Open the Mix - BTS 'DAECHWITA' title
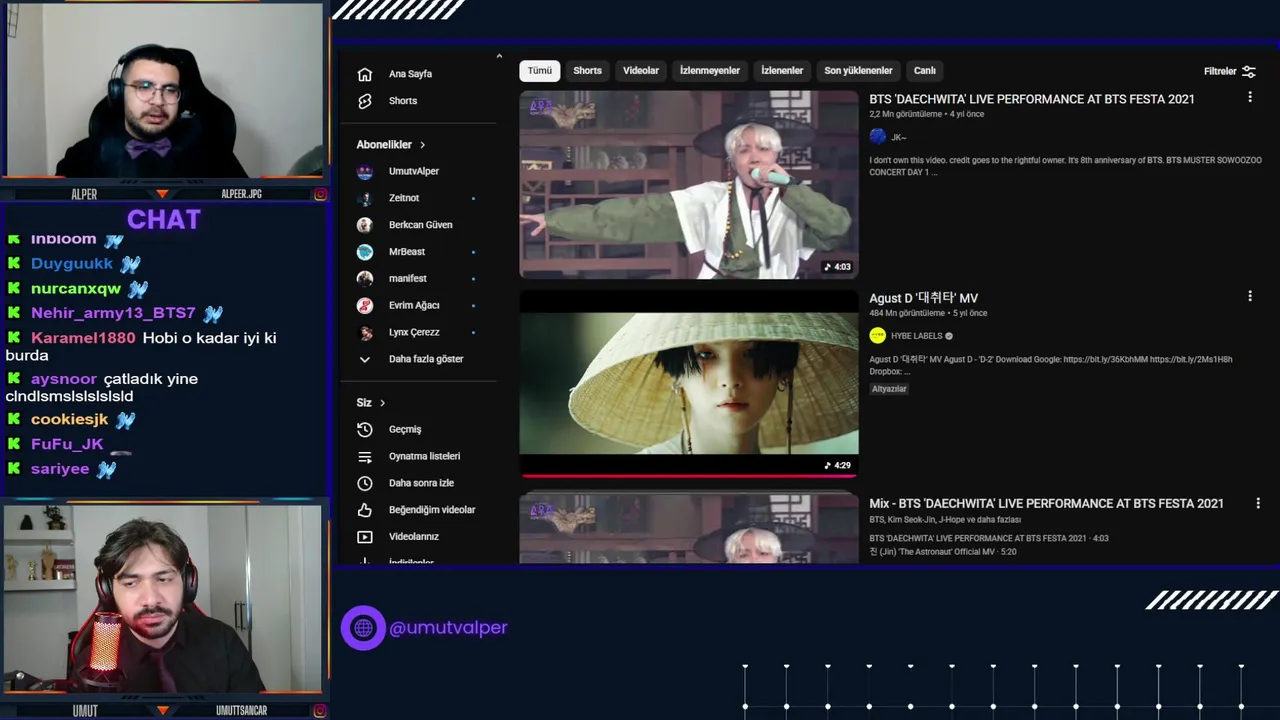Screen dimensions: 1280x720 pyautogui.click(x=1047, y=503)
